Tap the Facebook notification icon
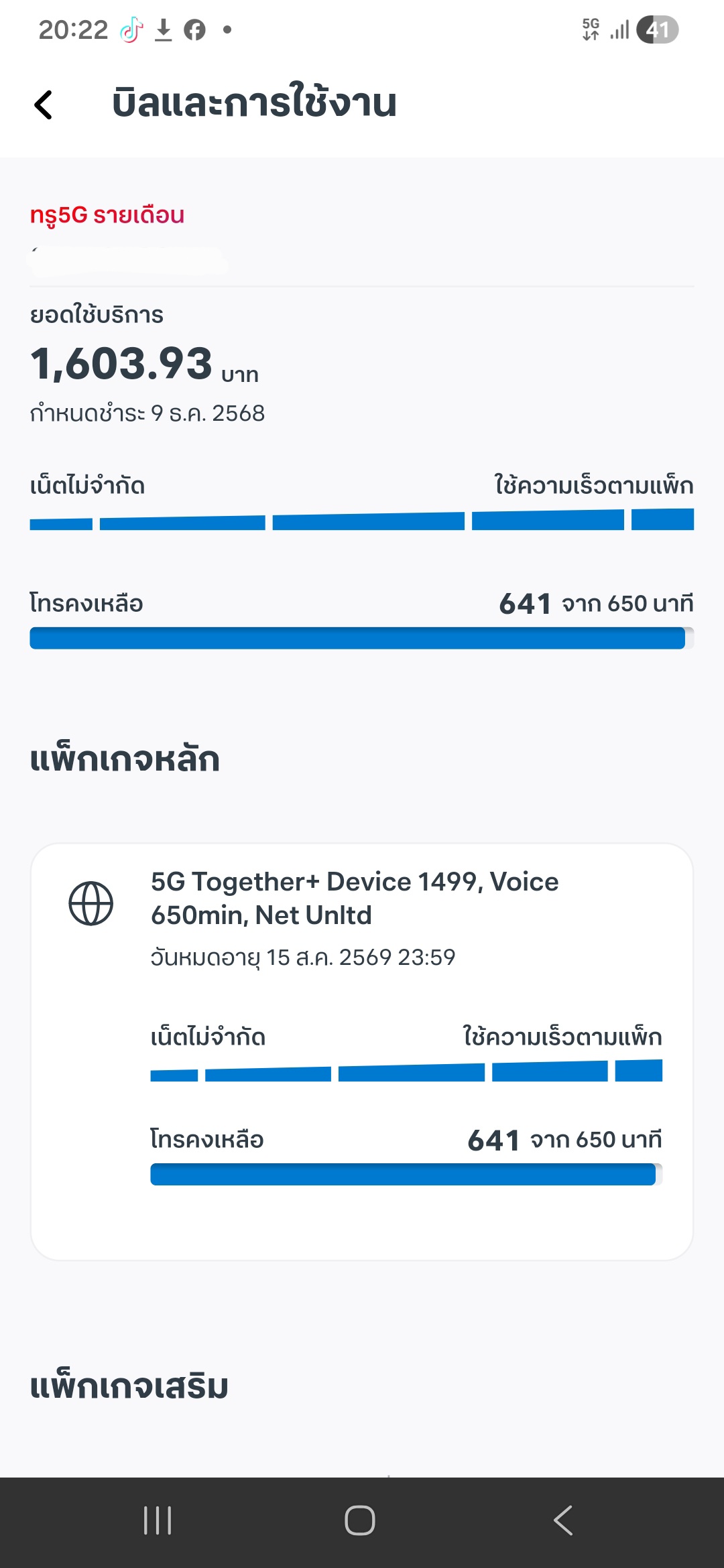Viewport: 724px width, 1568px height. (194, 30)
